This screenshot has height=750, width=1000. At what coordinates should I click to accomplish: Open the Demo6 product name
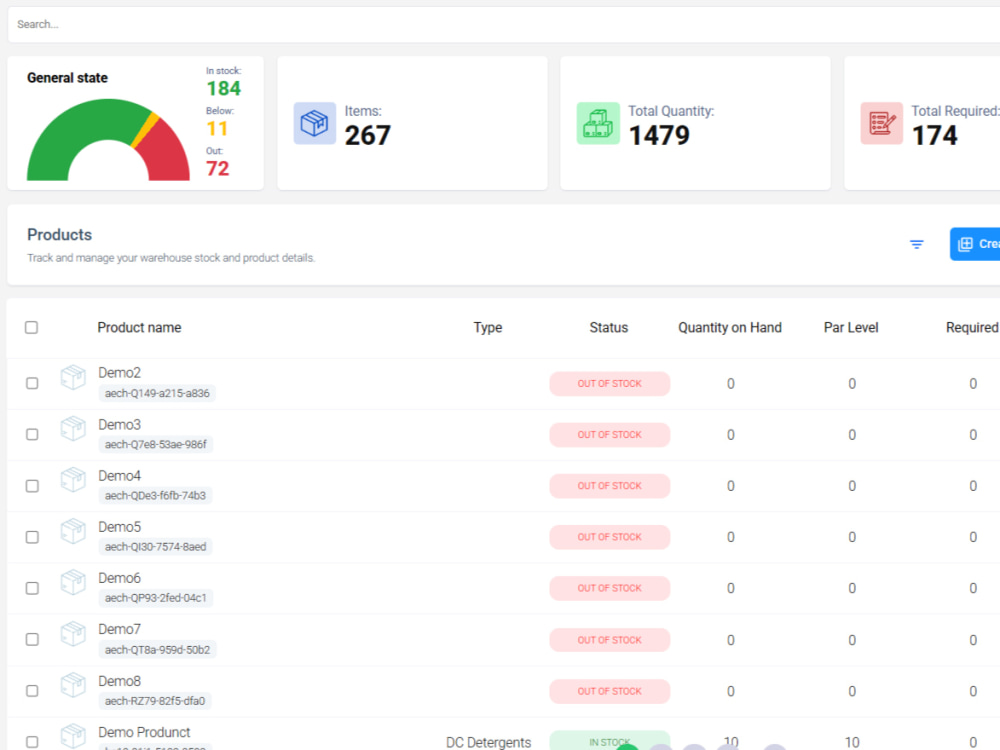pyautogui.click(x=119, y=578)
